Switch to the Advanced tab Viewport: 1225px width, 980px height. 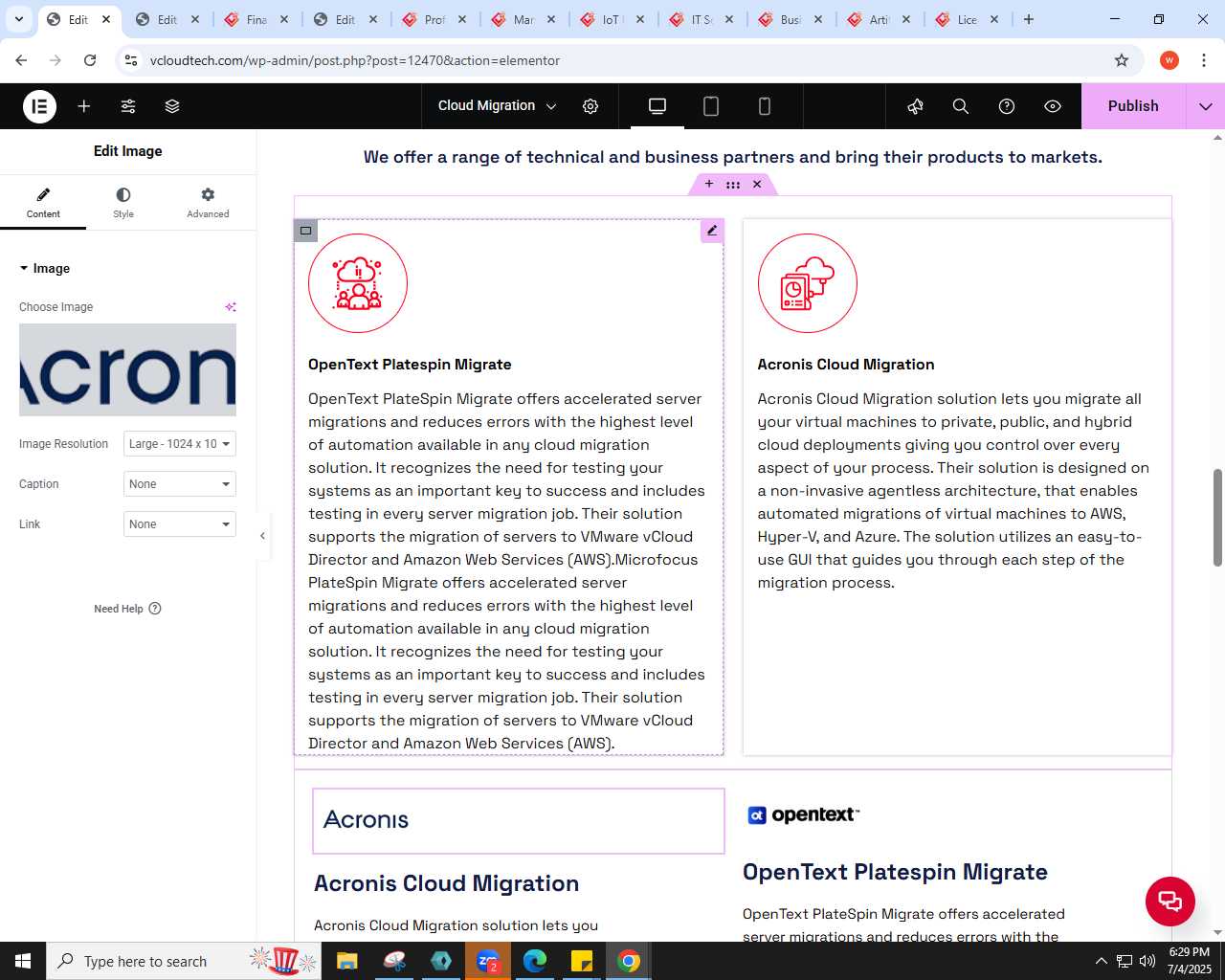tap(208, 203)
